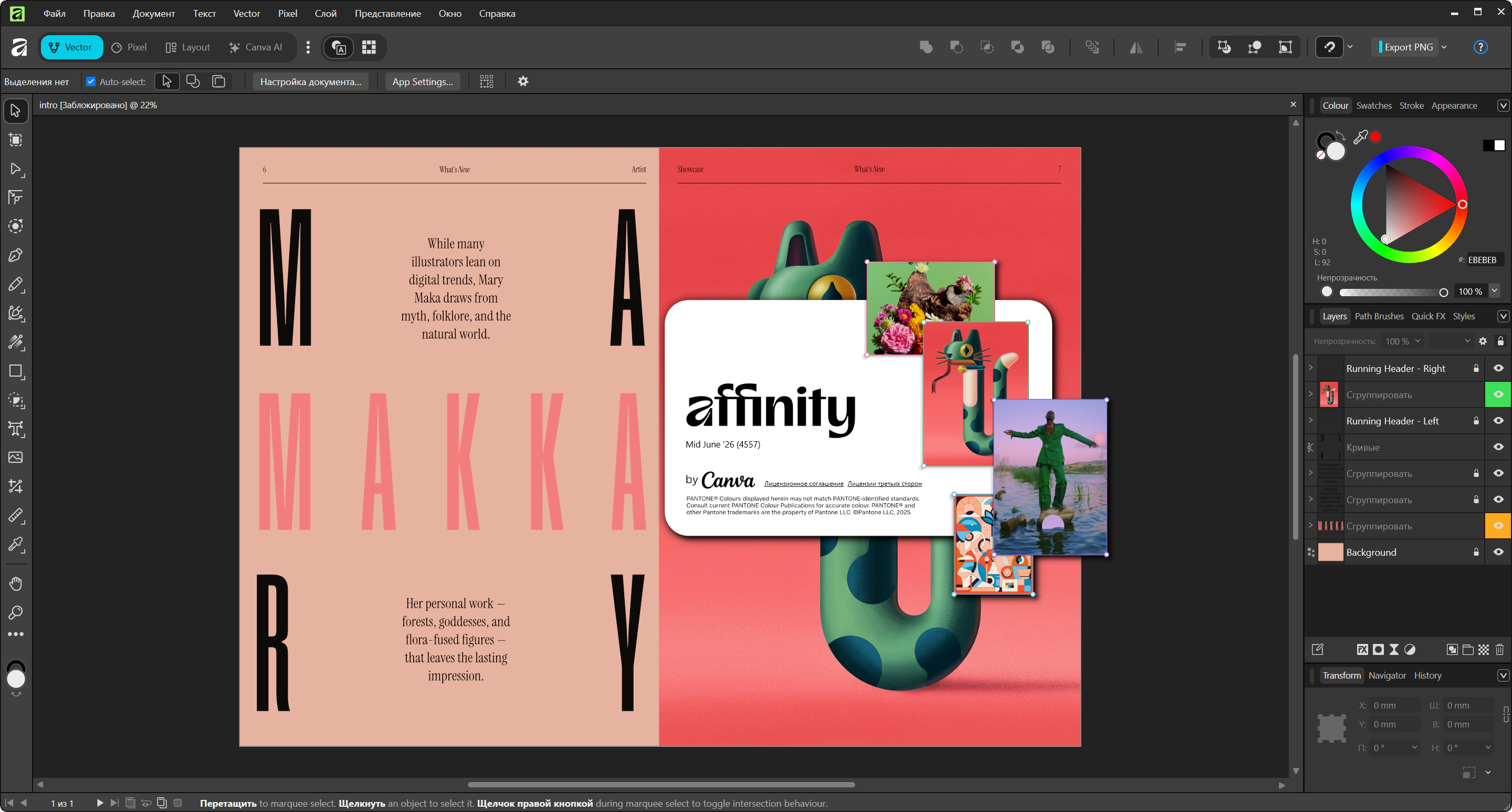
Task: Open the Лицензионное соглашение link
Action: (804, 484)
